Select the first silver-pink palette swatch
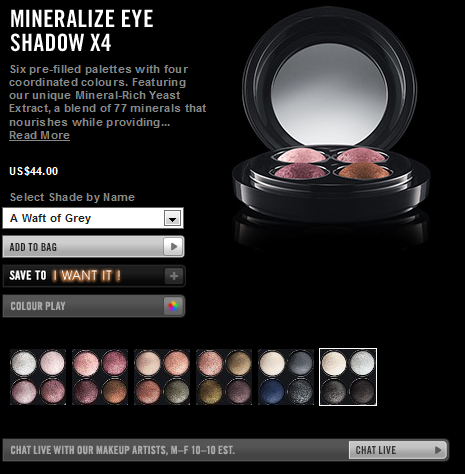 click(38, 377)
